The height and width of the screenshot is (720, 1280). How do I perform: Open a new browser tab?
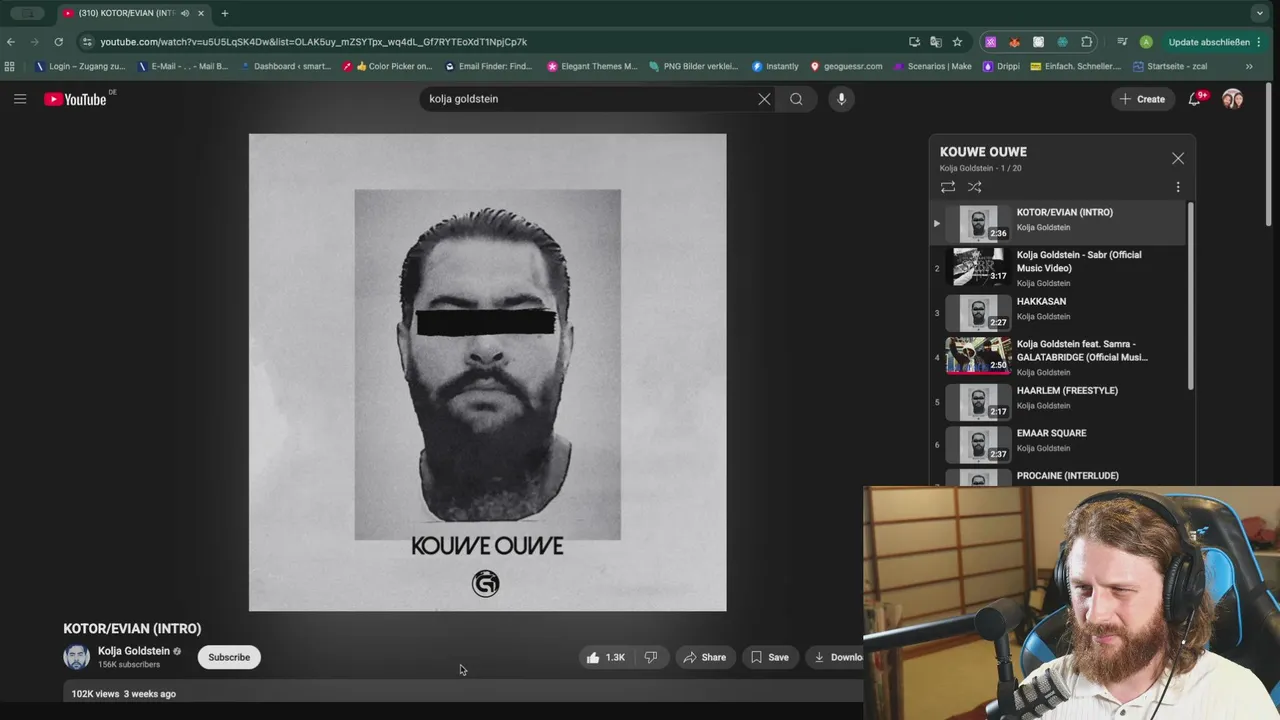point(225,13)
